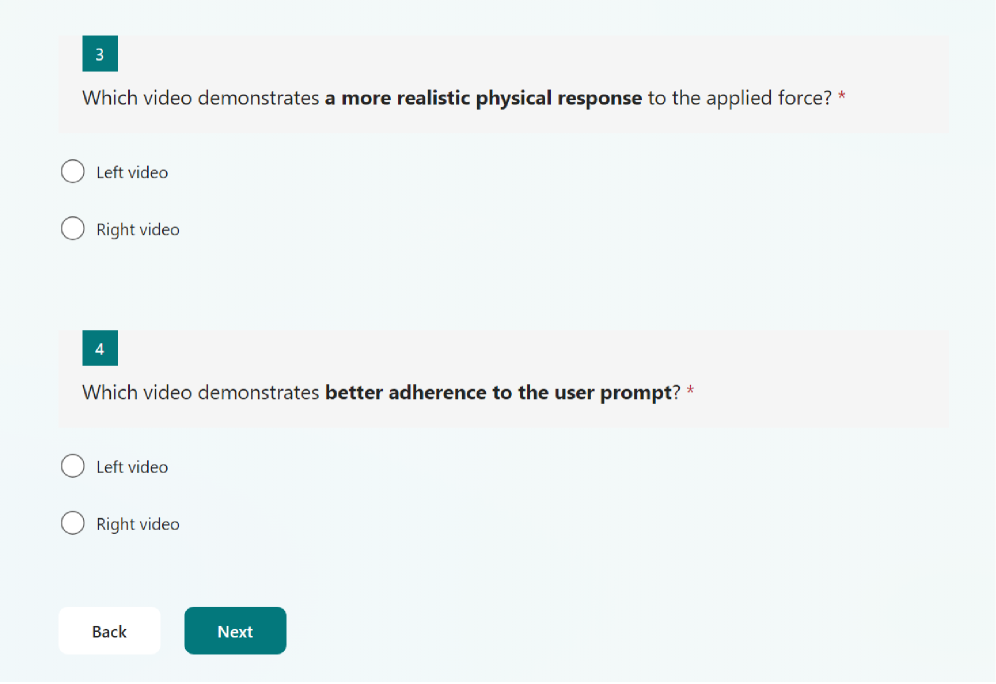This screenshot has width=996, height=684.
Task: Click the red required asterisk on question 4
Action: [x=690, y=391]
